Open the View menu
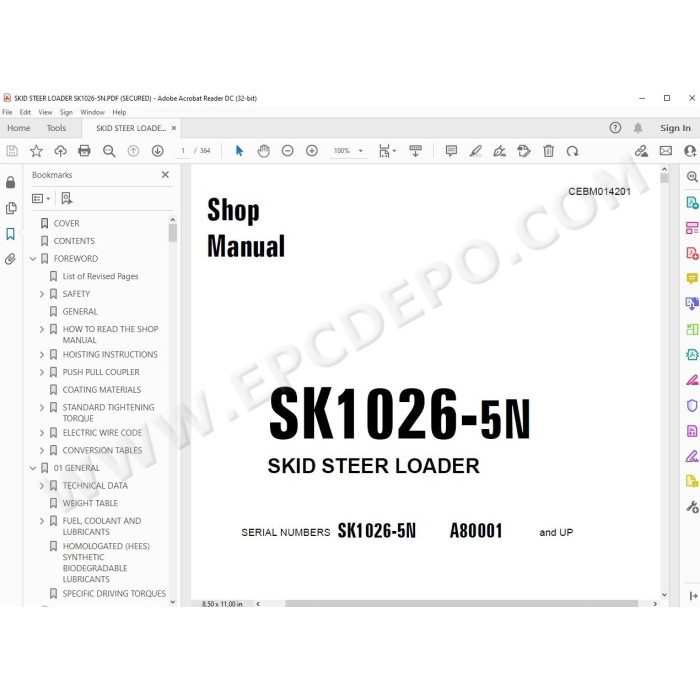 click(45, 112)
